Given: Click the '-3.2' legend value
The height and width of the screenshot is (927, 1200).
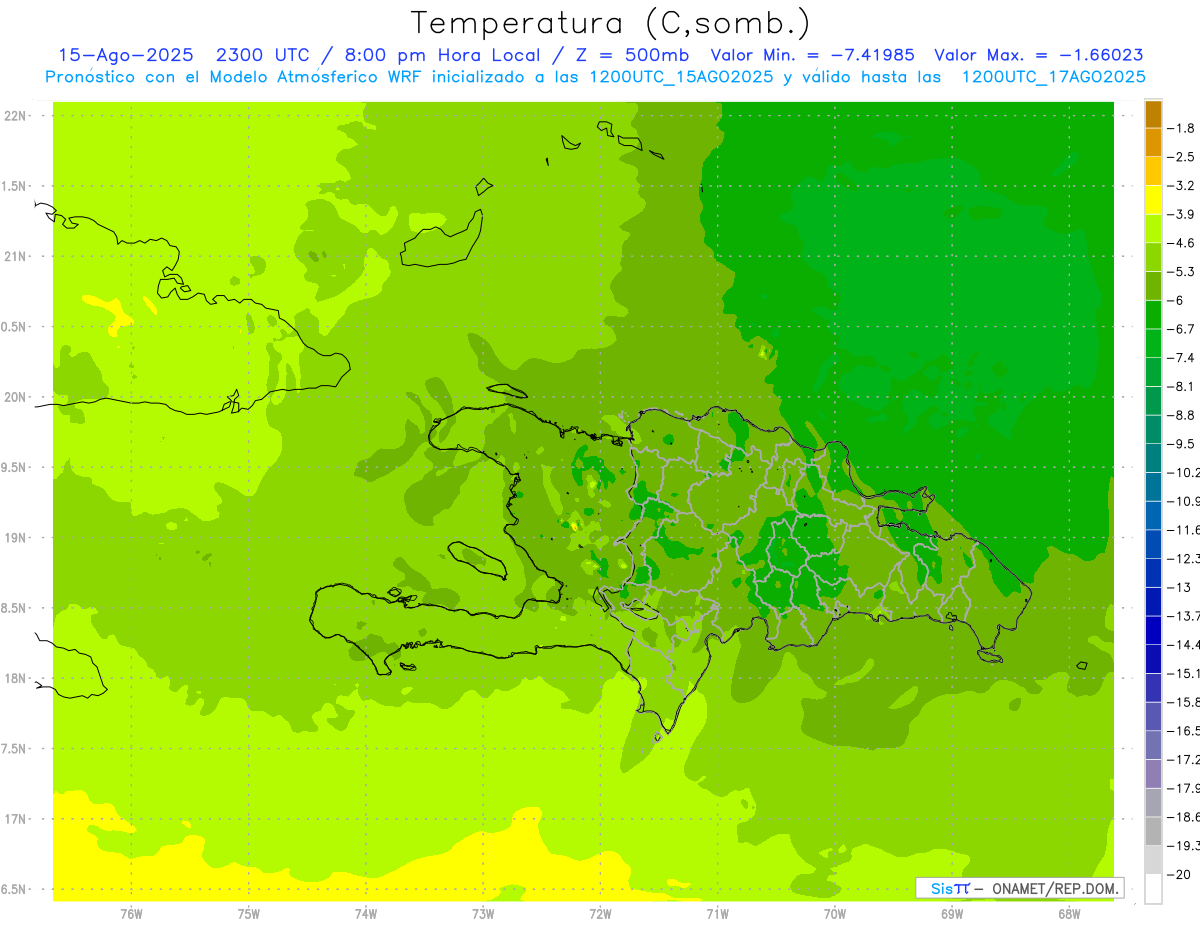Looking at the screenshot, I should tap(1182, 186).
